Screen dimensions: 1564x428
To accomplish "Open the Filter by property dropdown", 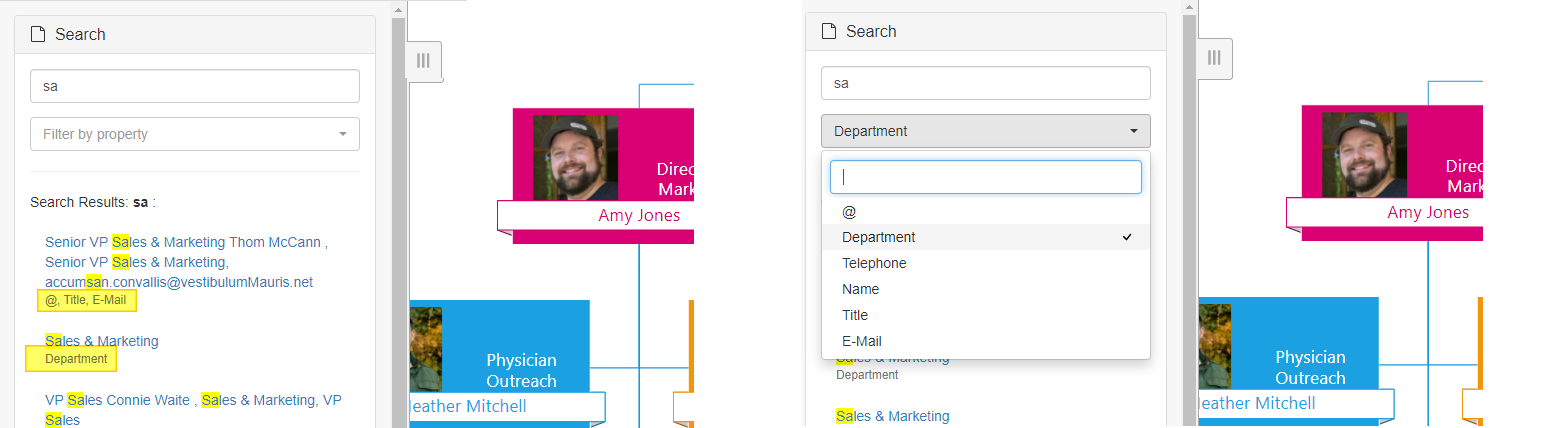I will (x=195, y=134).
